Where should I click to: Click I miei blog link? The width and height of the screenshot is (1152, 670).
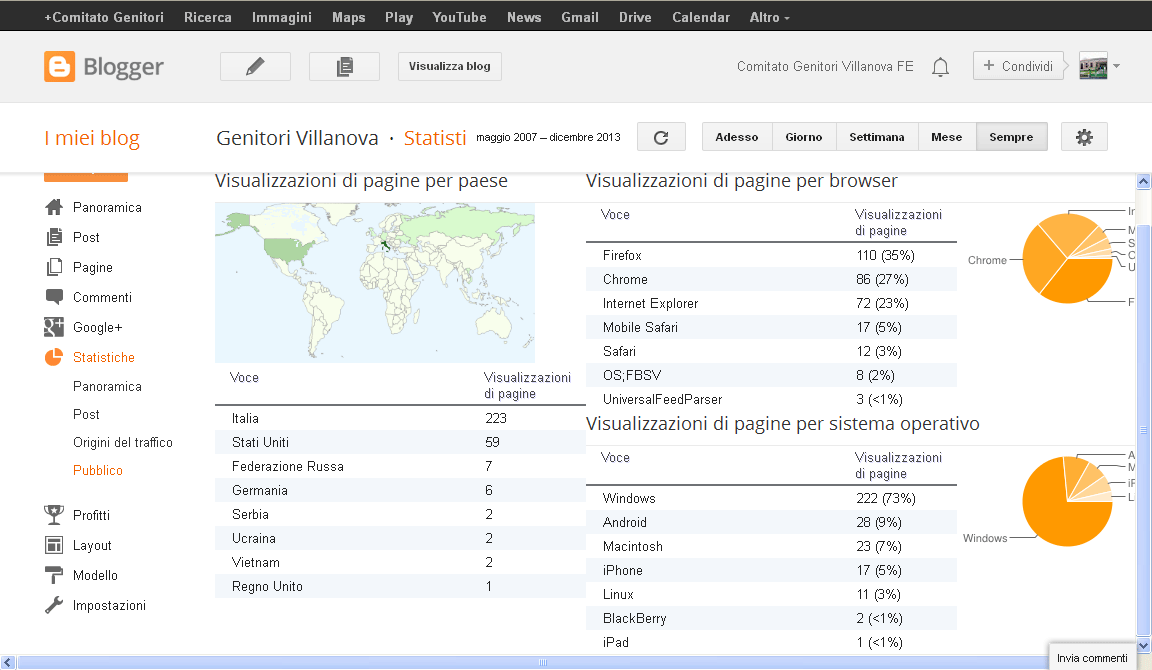tap(92, 138)
